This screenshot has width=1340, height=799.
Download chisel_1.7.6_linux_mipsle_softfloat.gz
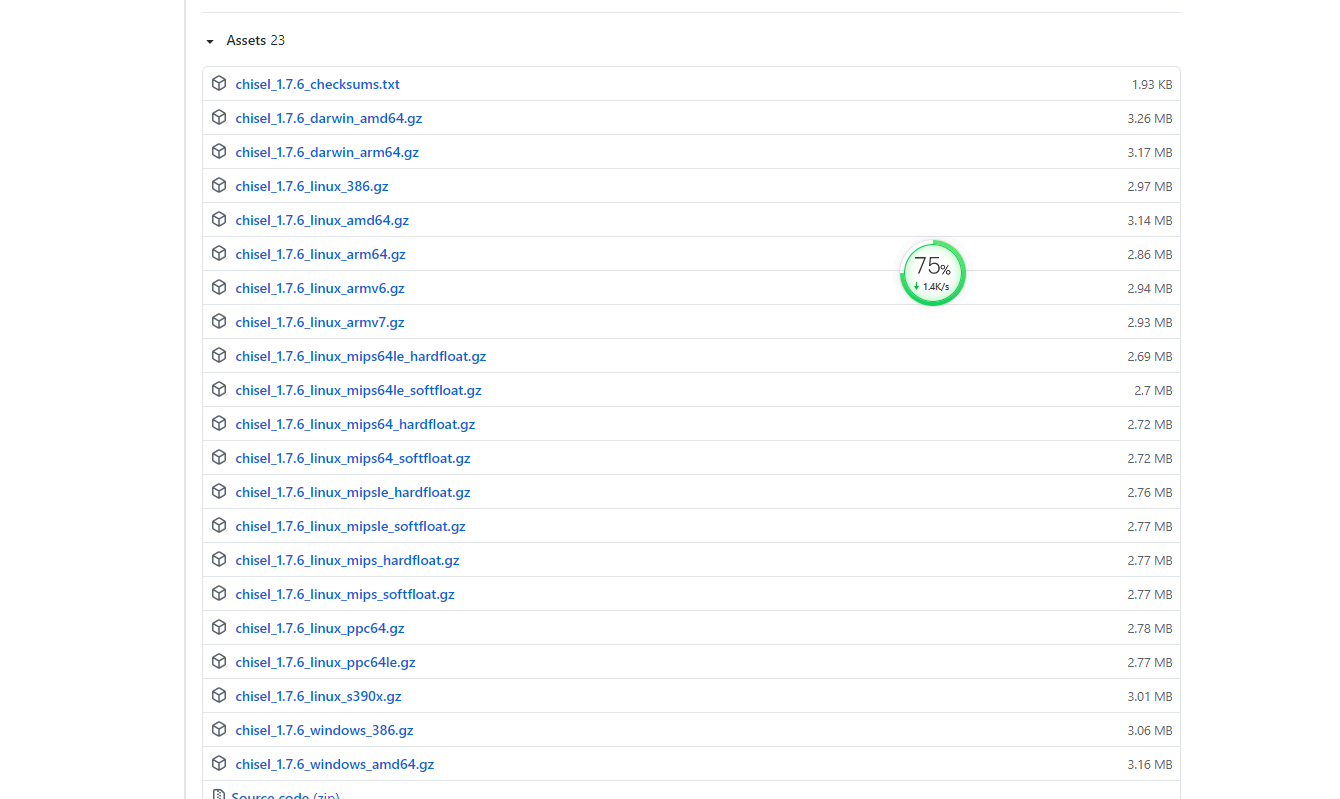(x=351, y=527)
